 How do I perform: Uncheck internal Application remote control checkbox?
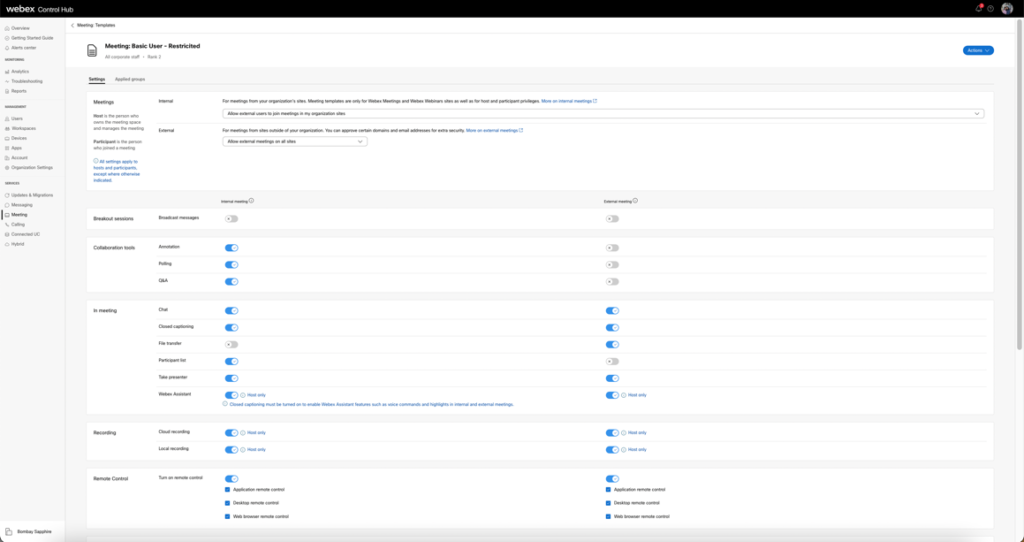[x=227, y=489]
